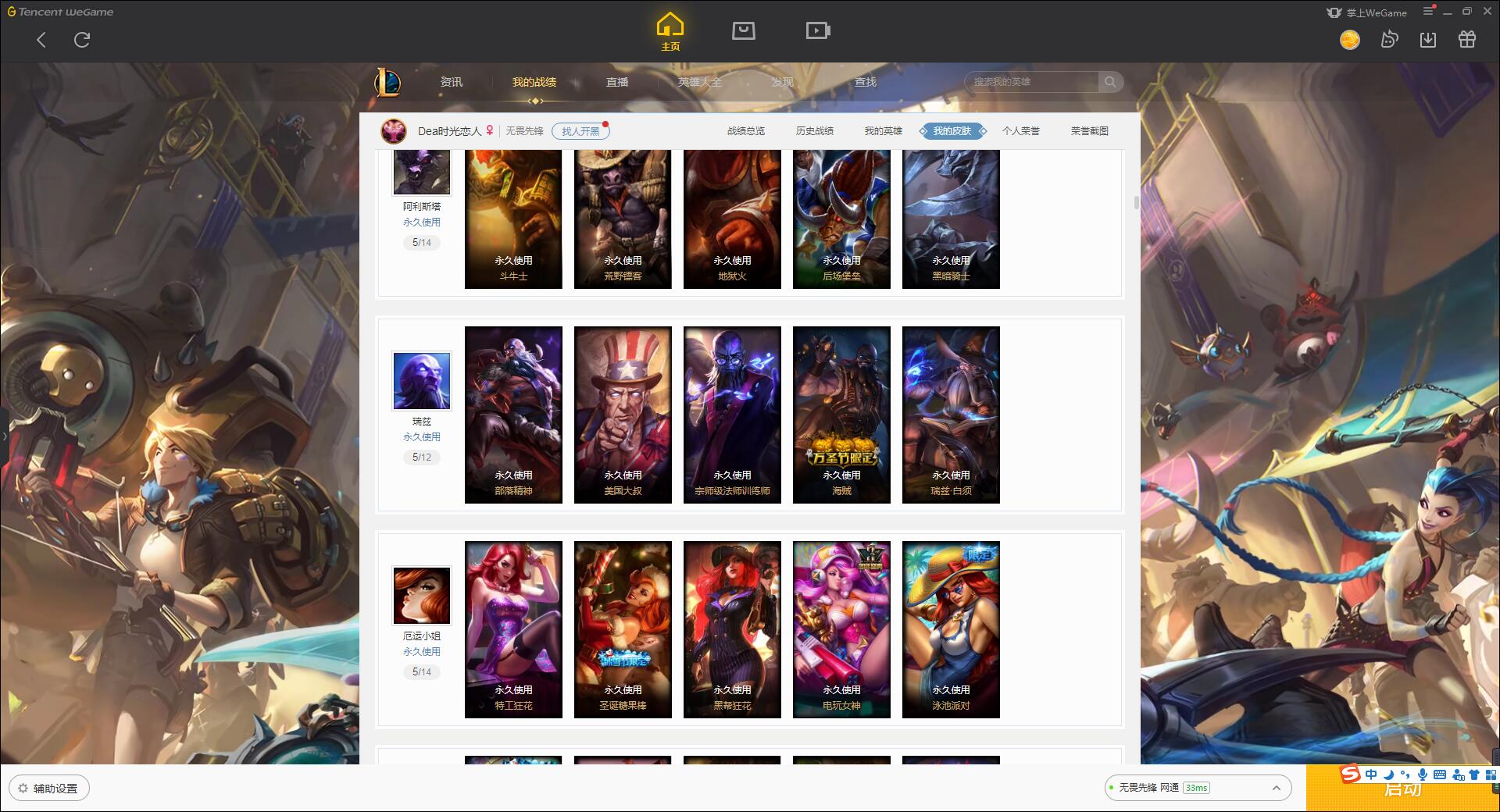
Task: Toggle Sogou voice input microphone icon
Action: click(1423, 775)
